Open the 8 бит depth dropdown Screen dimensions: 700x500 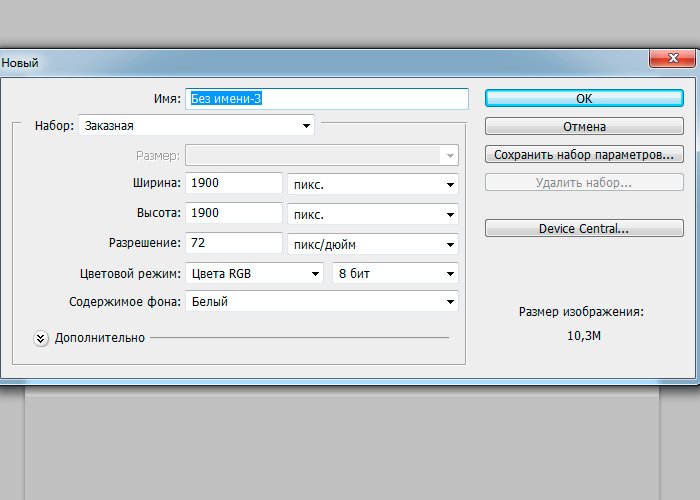395,273
